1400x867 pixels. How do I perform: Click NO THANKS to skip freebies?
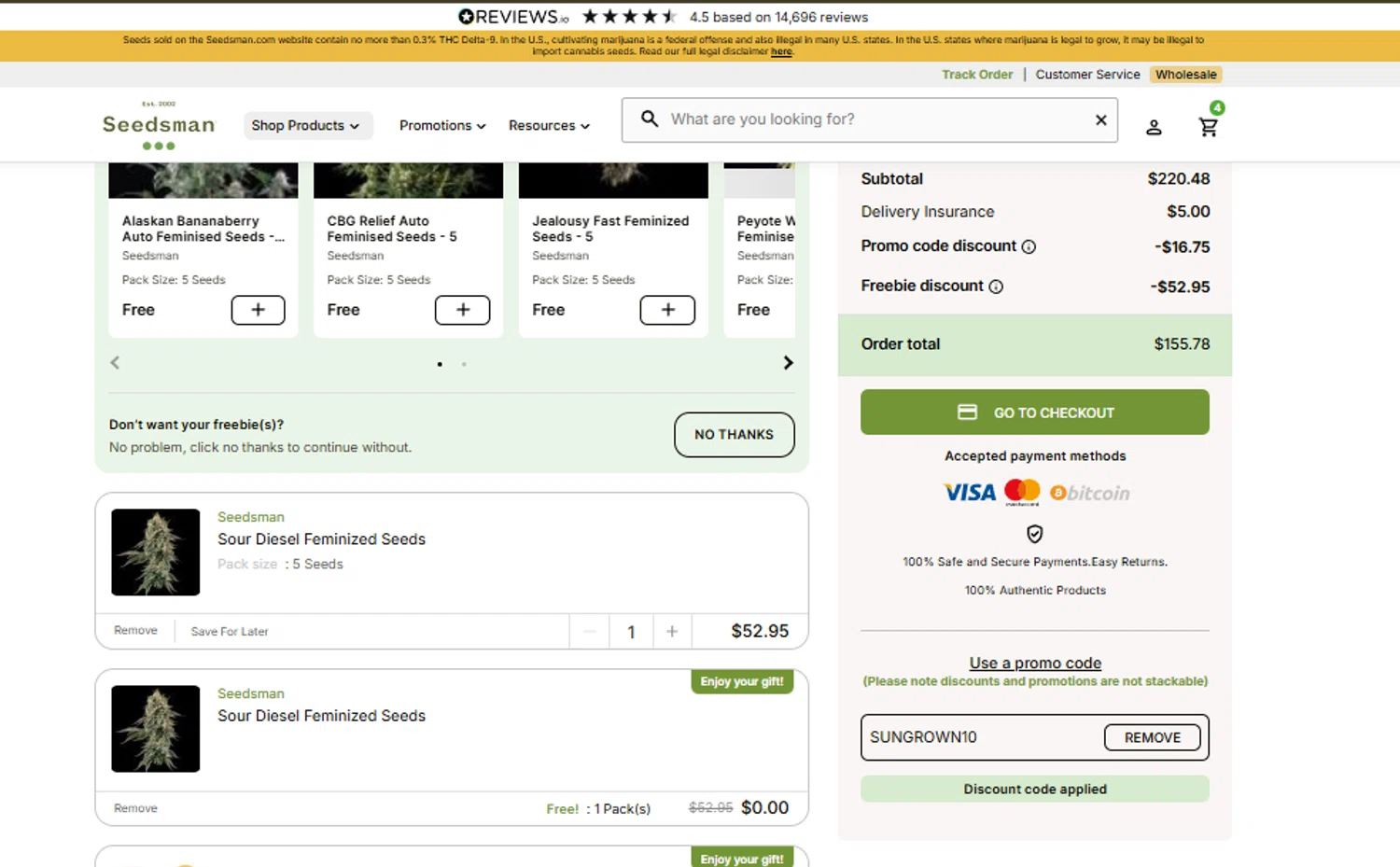[735, 435]
